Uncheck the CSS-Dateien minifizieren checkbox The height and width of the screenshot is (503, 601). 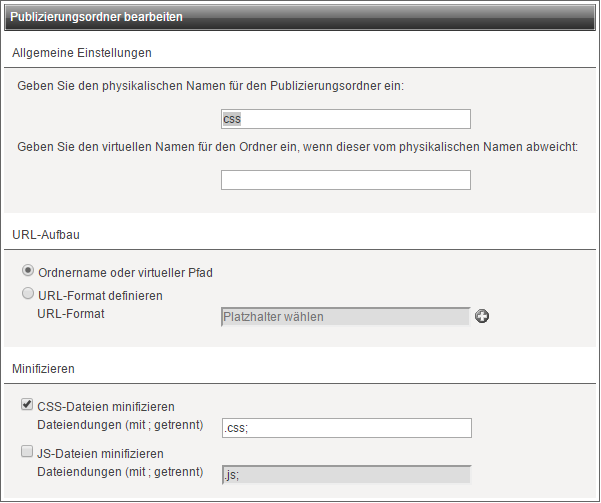(27, 404)
